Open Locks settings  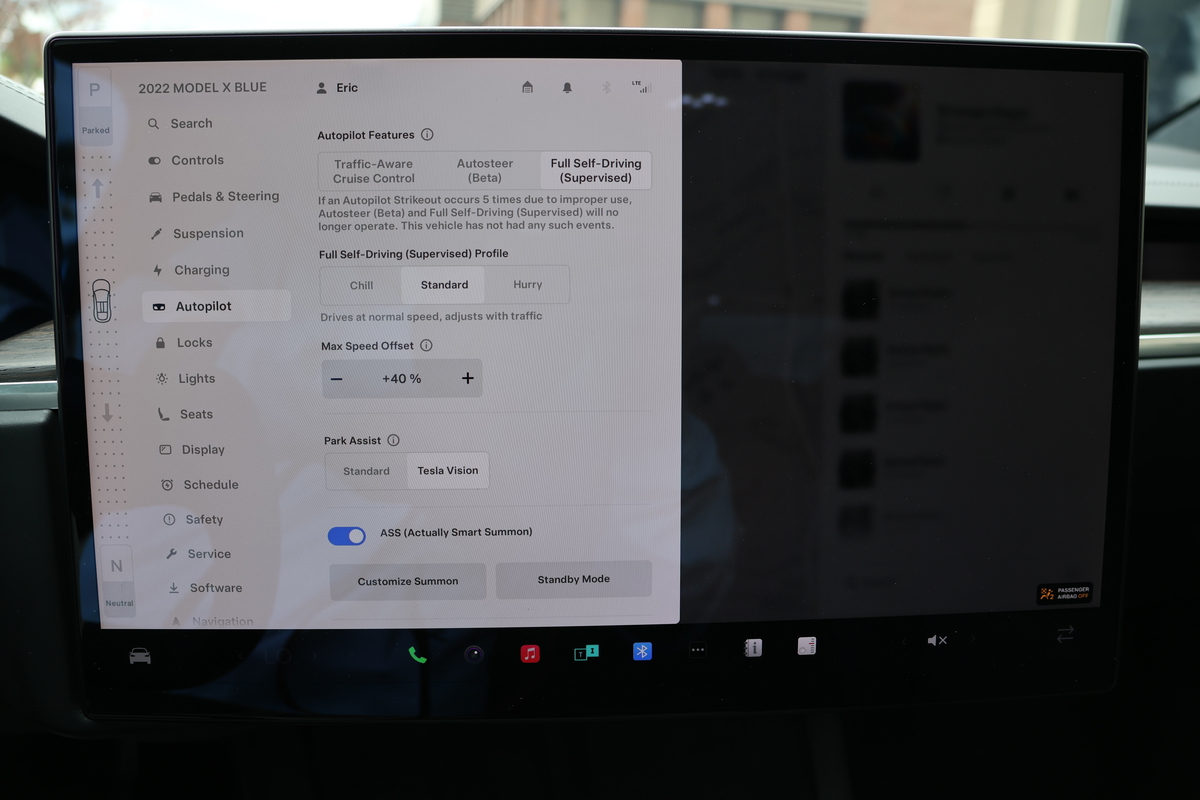click(183, 343)
